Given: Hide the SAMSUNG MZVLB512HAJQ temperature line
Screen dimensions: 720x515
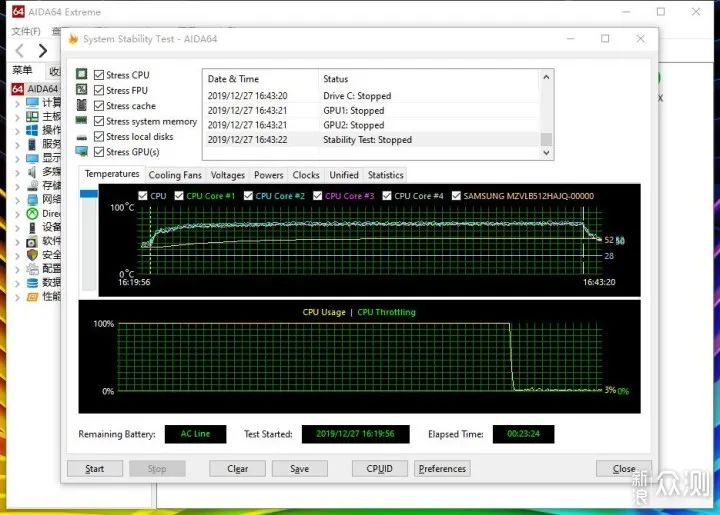Looking at the screenshot, I should 456,196.
